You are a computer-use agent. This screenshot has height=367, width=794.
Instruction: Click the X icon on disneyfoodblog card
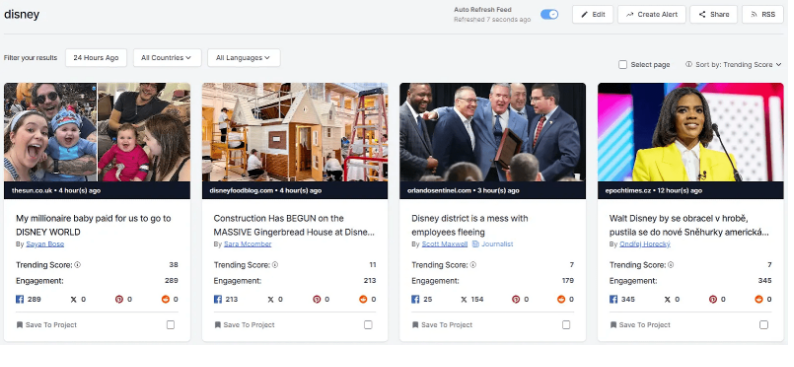point(271,299)
